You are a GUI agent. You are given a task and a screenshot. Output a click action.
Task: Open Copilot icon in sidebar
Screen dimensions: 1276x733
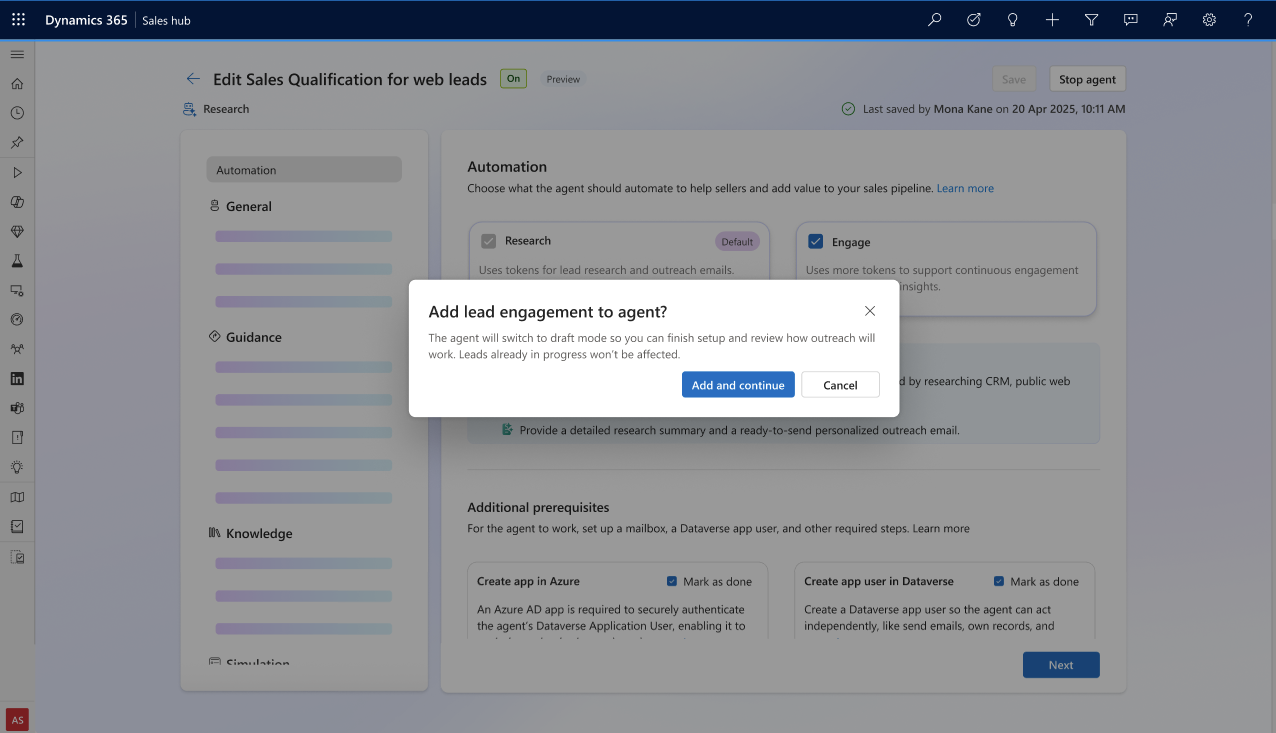click(x=17, y=202)
